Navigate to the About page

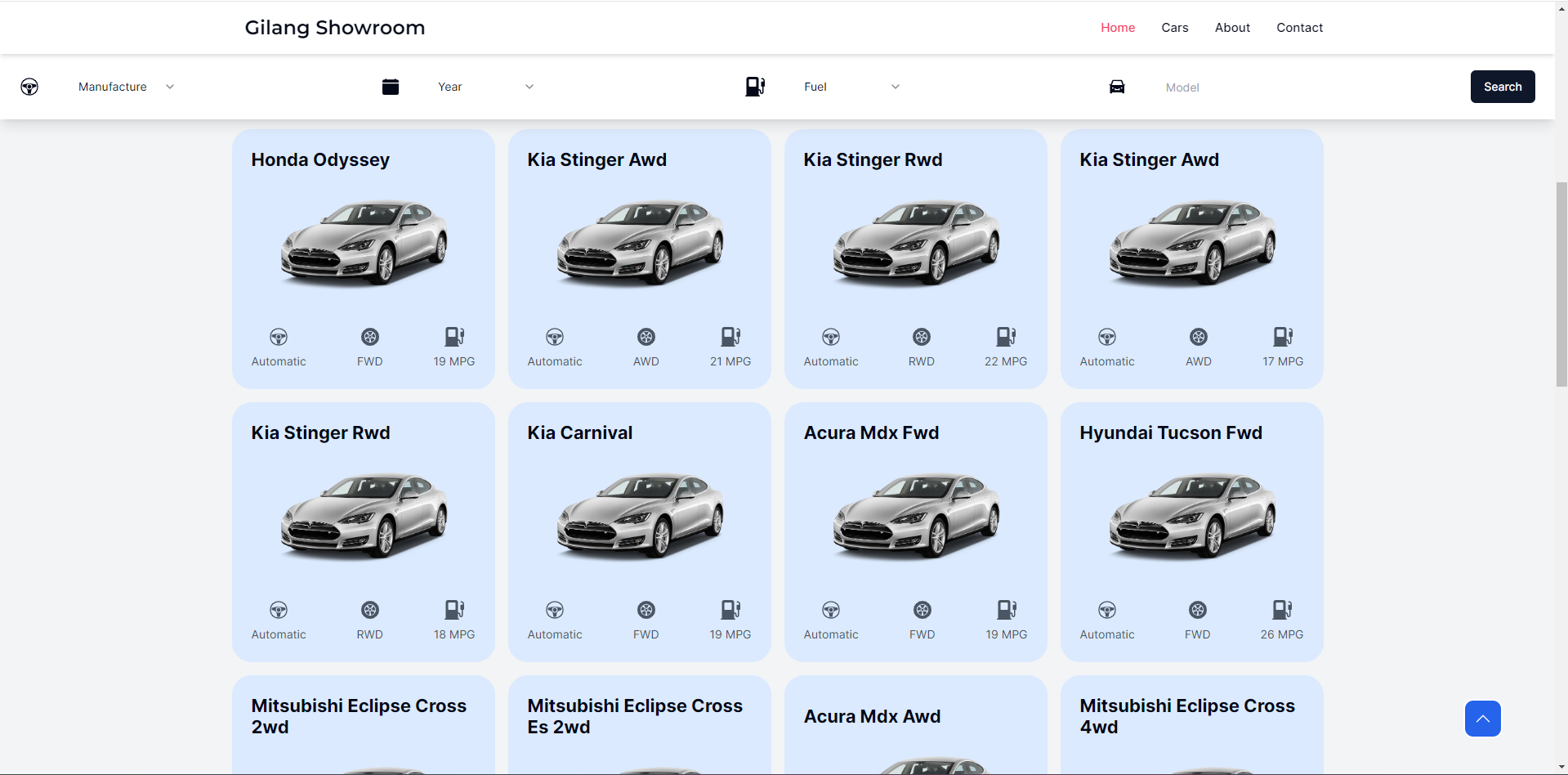pos(1232,28)
